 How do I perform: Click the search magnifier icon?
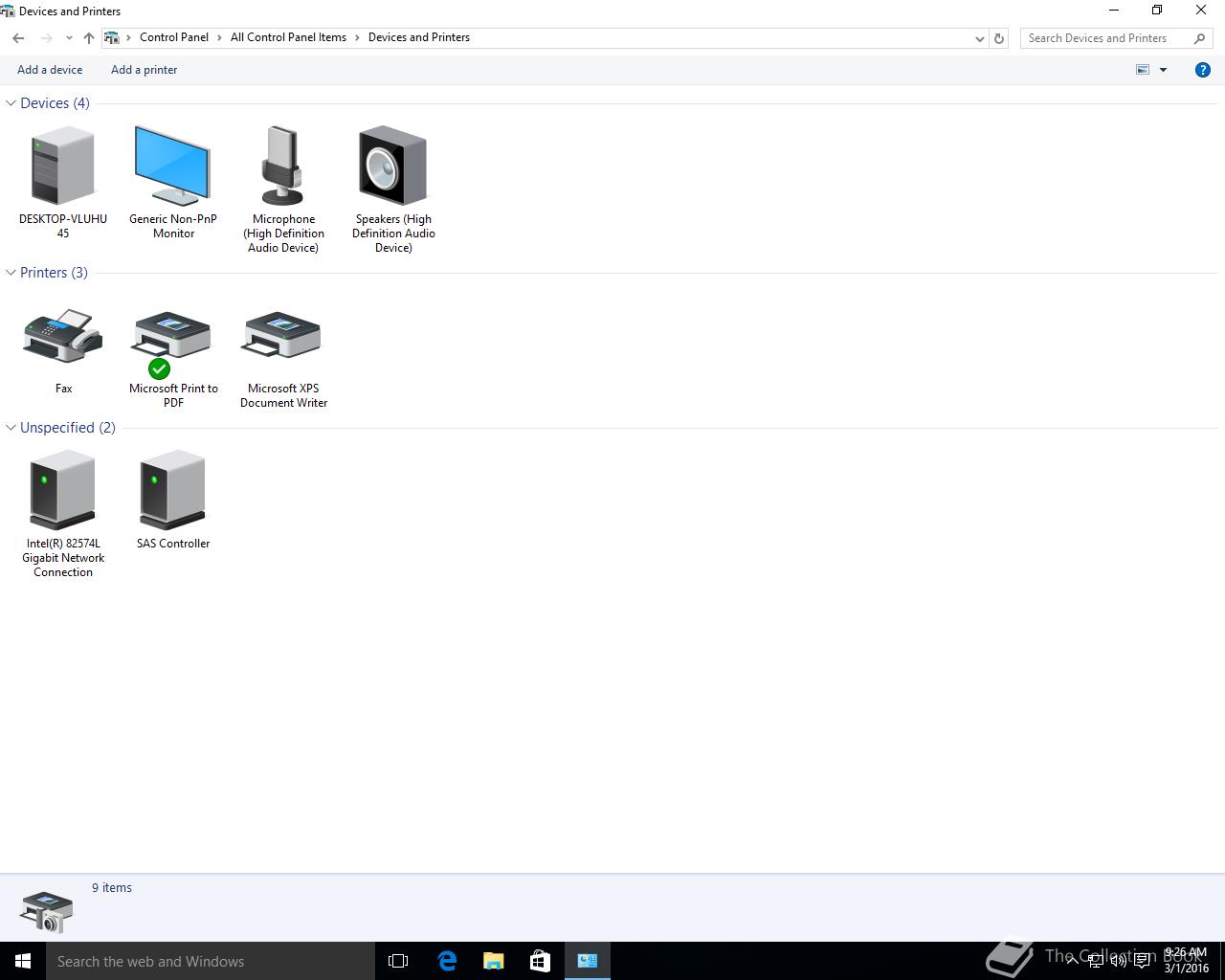pos(1199,38)
